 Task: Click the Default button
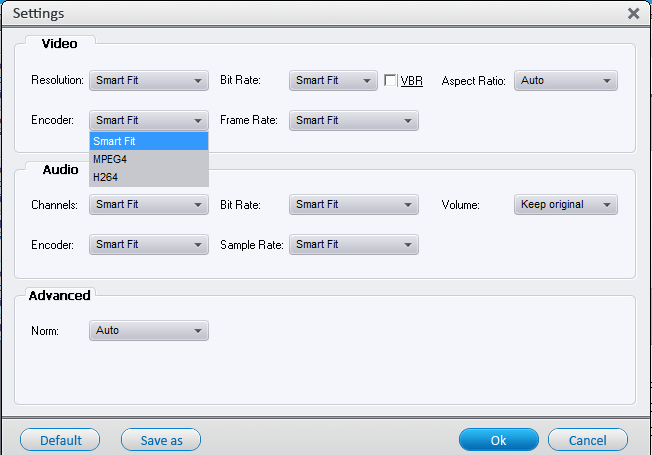pyautogui.click(x=60, y=440)
